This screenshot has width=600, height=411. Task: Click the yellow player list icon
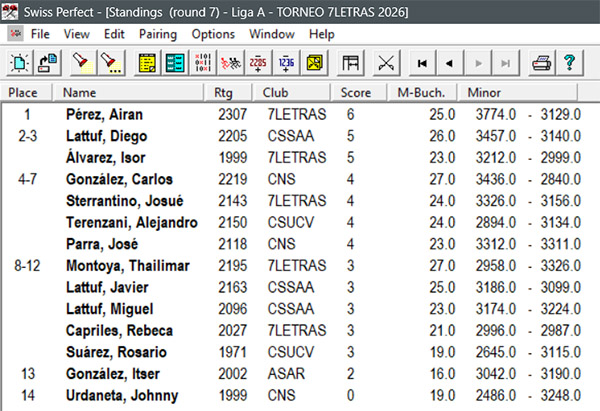(147, 63)
